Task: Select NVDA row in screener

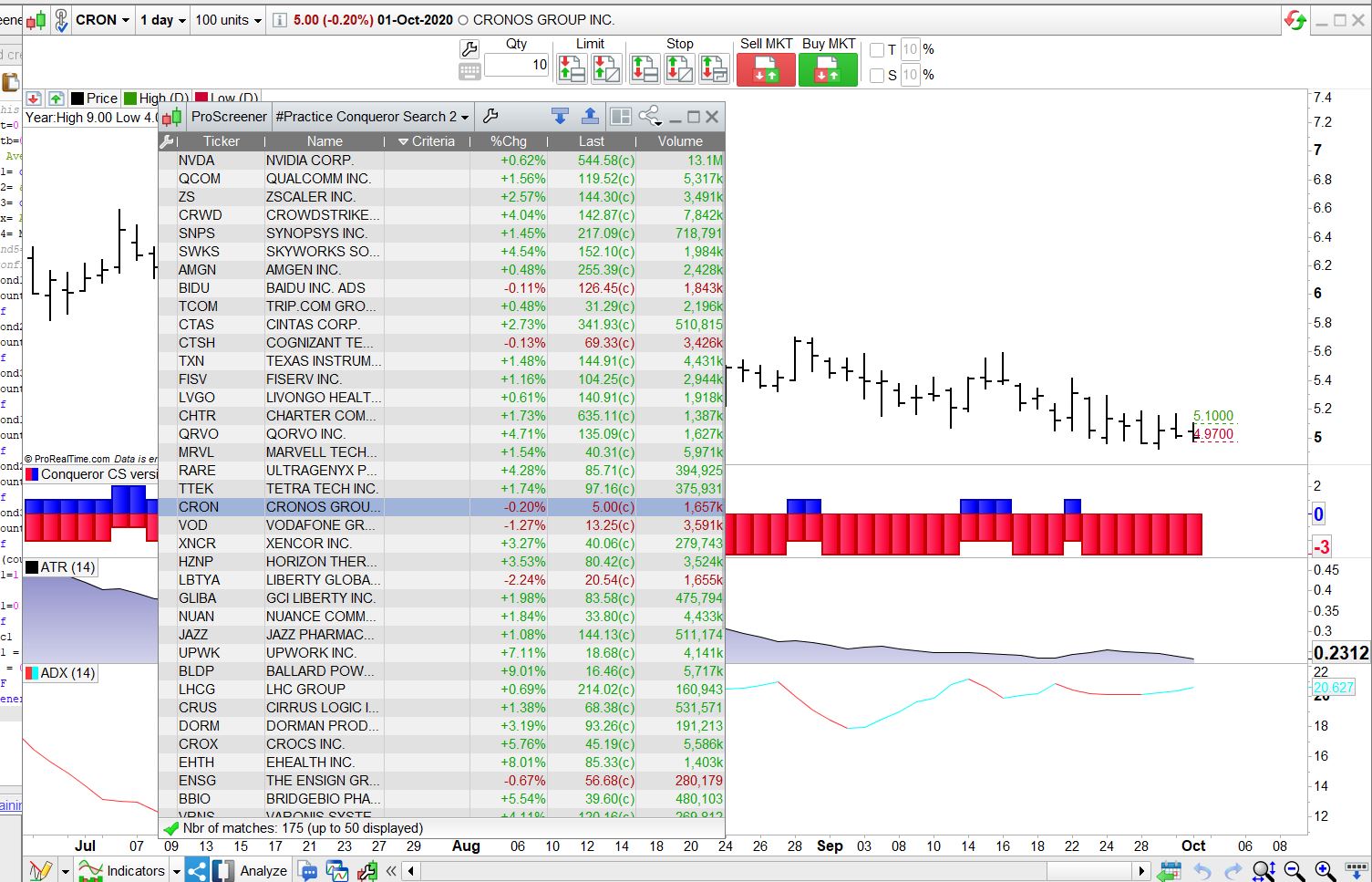Action: pyautogui.click(x=441, y=160)
